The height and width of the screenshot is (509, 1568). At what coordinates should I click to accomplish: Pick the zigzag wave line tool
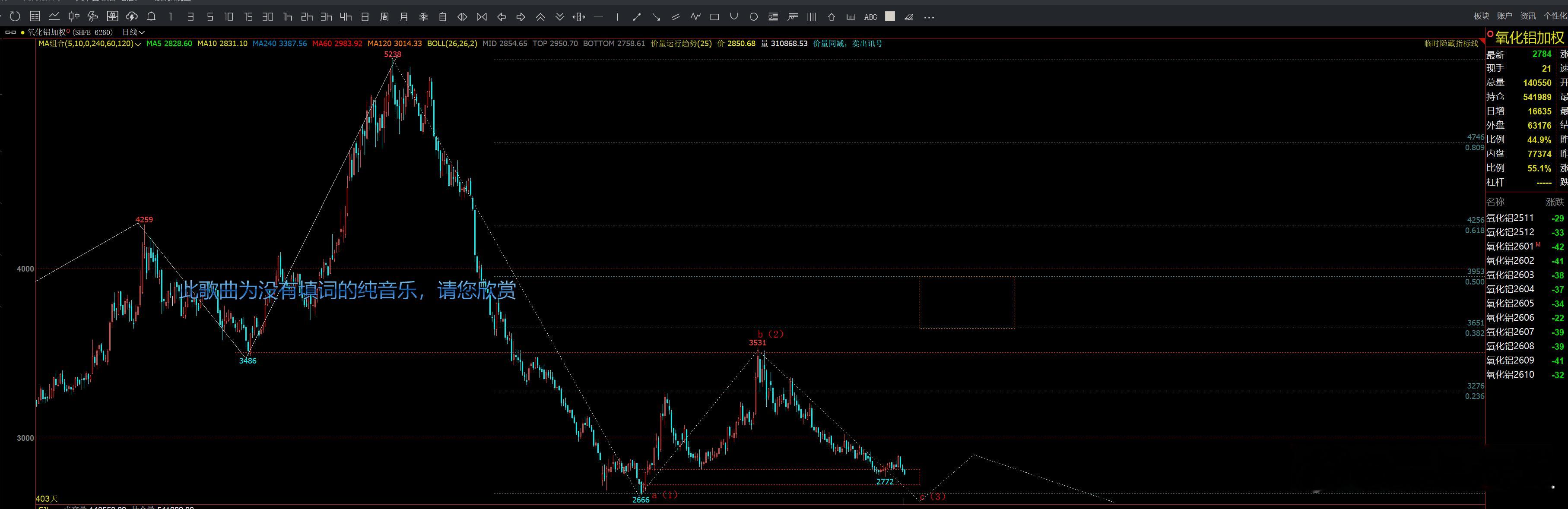(x=695, y=17)
